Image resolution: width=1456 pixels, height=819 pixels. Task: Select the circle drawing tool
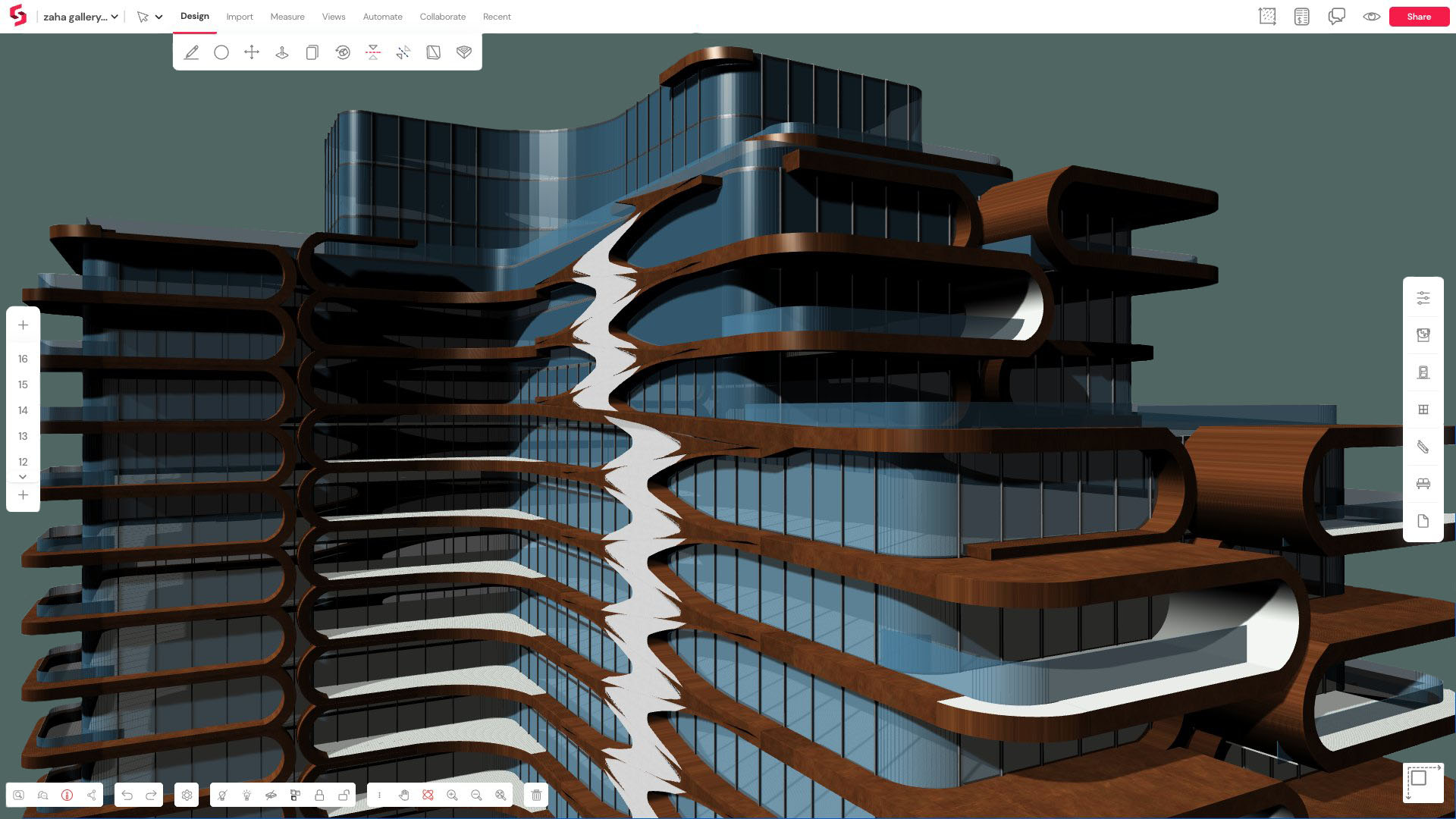pyautogui.click(x=221, y=52)
